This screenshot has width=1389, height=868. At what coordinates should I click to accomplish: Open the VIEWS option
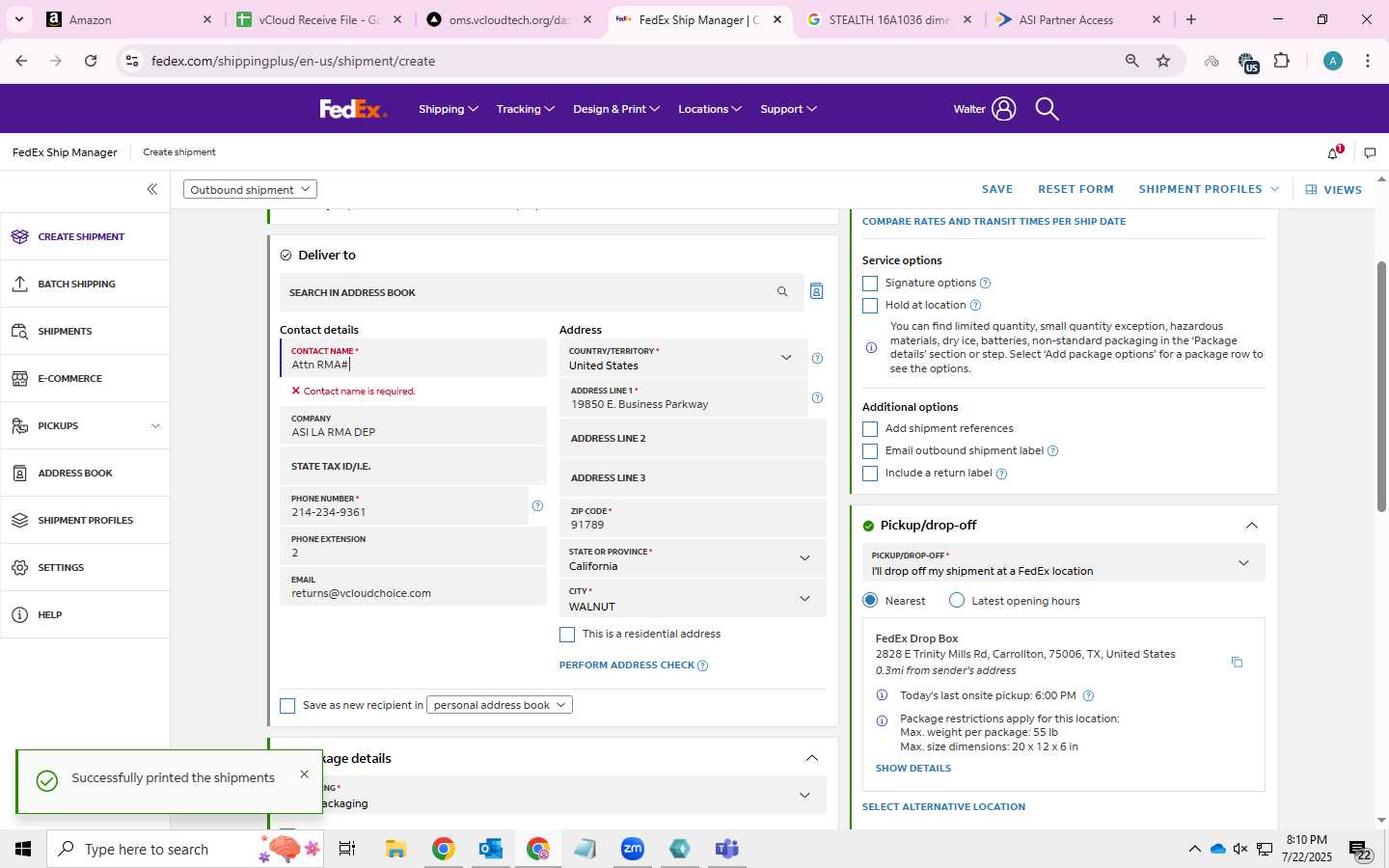1334,190
